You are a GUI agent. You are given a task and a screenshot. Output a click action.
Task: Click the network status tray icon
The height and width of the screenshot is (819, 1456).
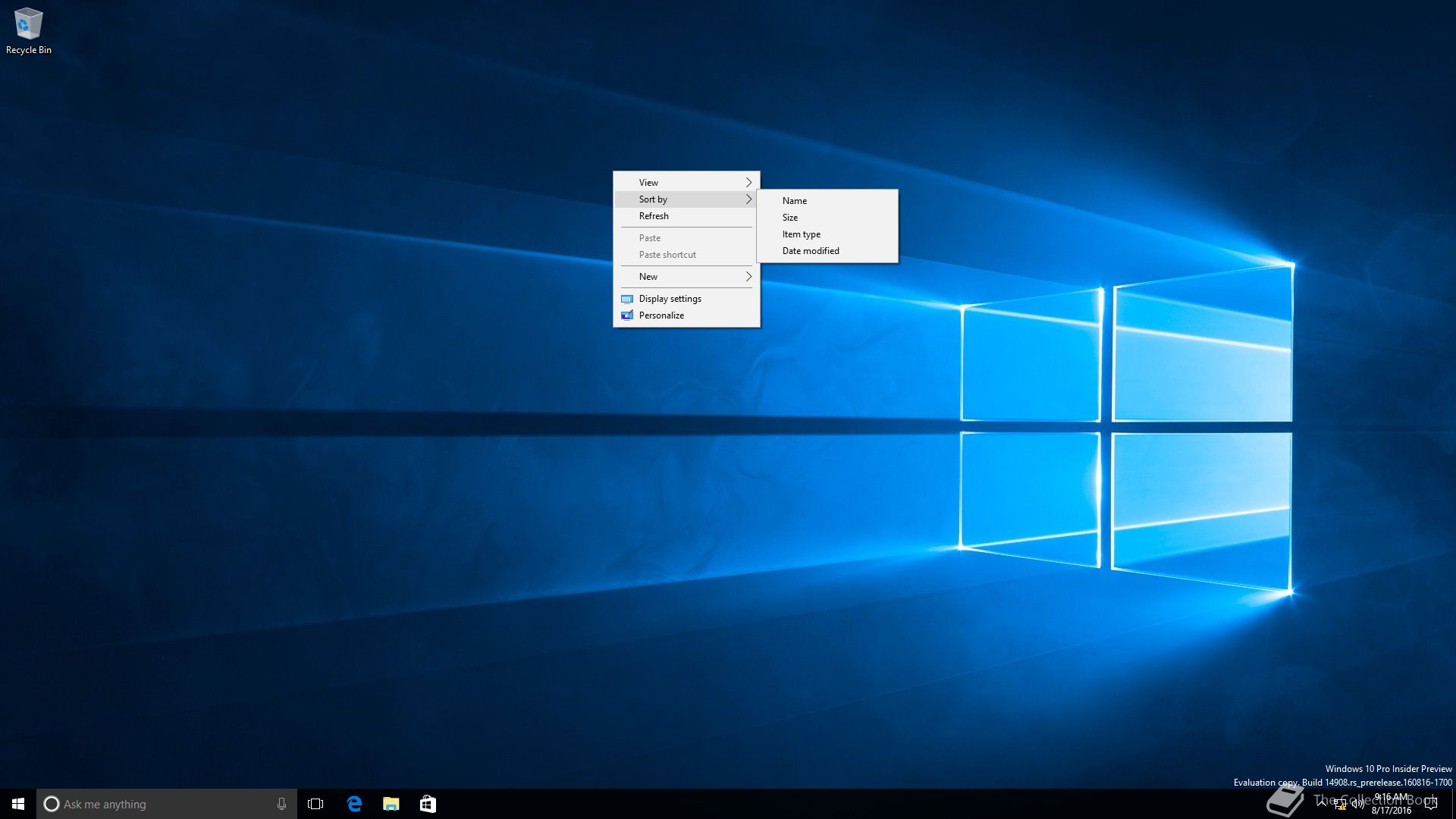tap(1340, 805)
